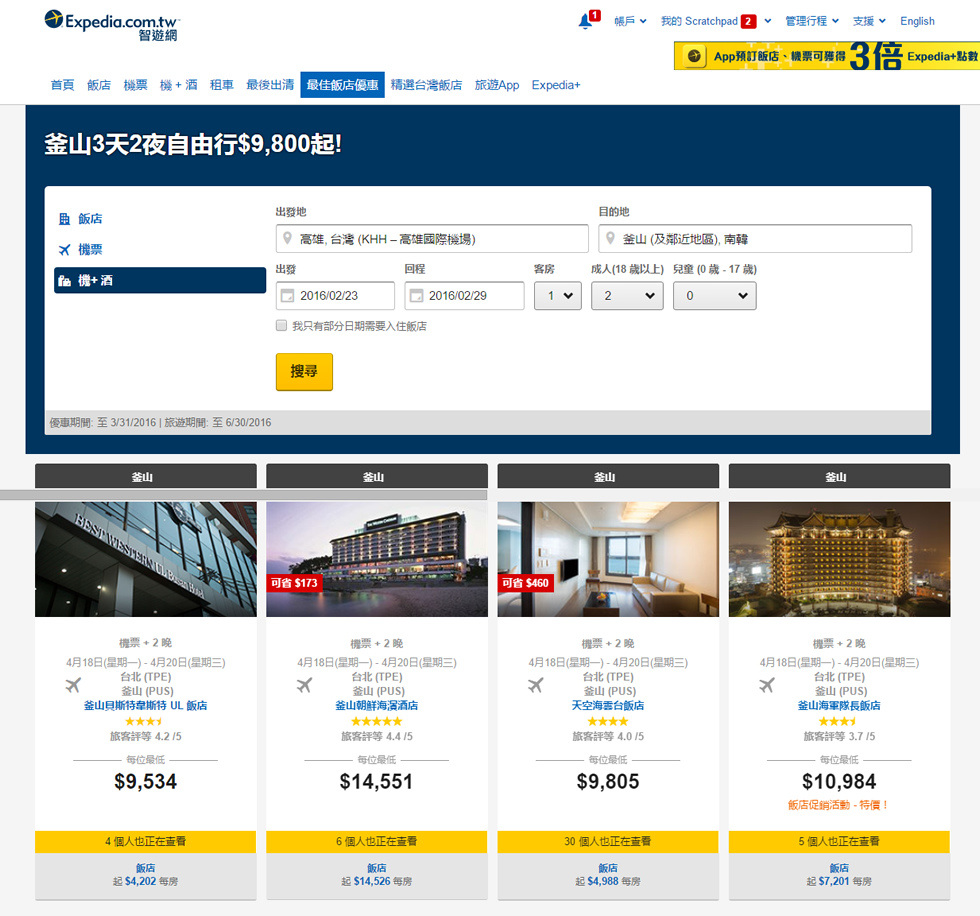Screen dimensions: 980x916
Task: Open 飯店 in top navigation bar
Action: pyautogui.click(x=99, y=85)
